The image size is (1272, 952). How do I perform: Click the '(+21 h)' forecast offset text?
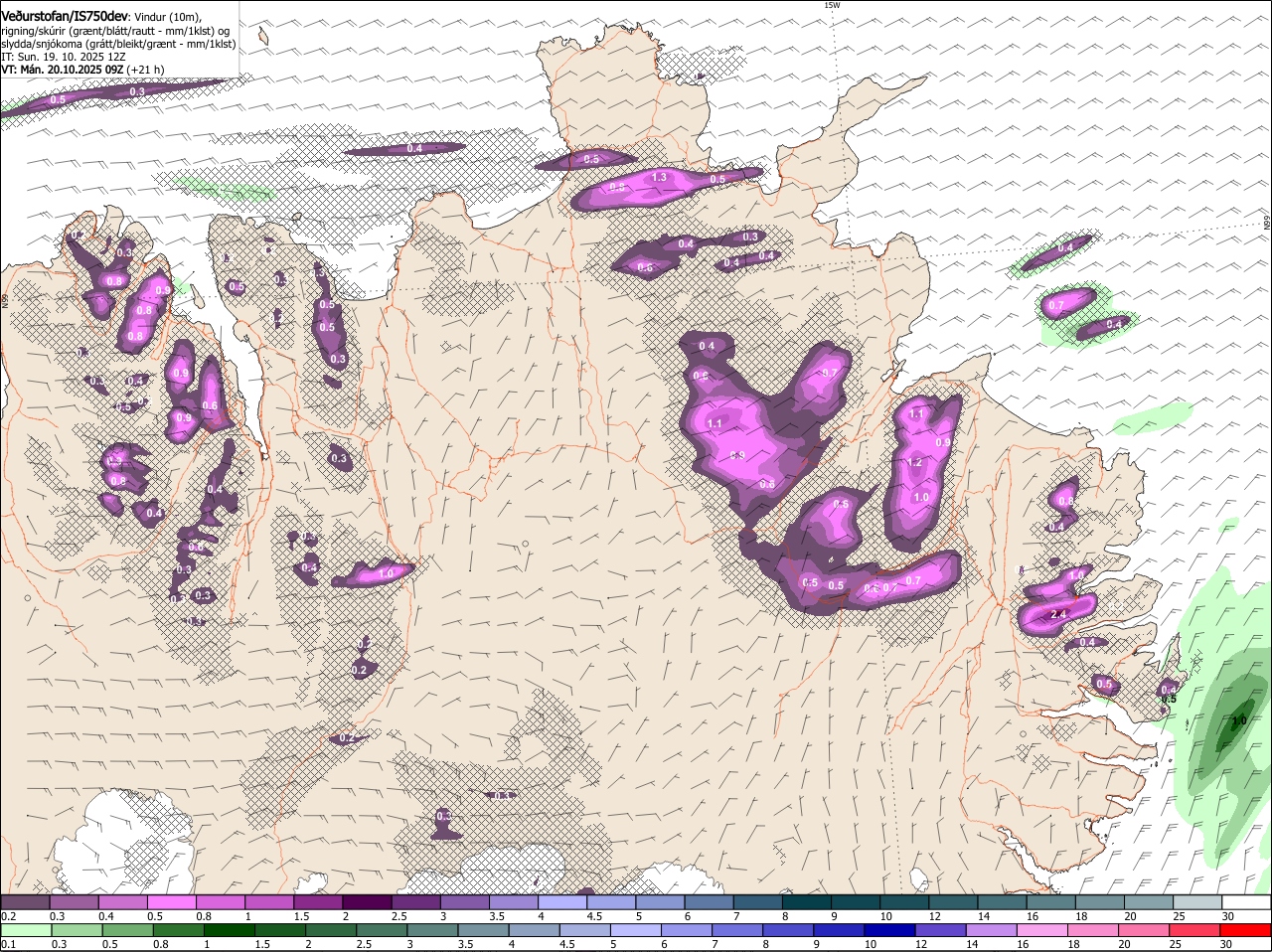coord(146,70)
